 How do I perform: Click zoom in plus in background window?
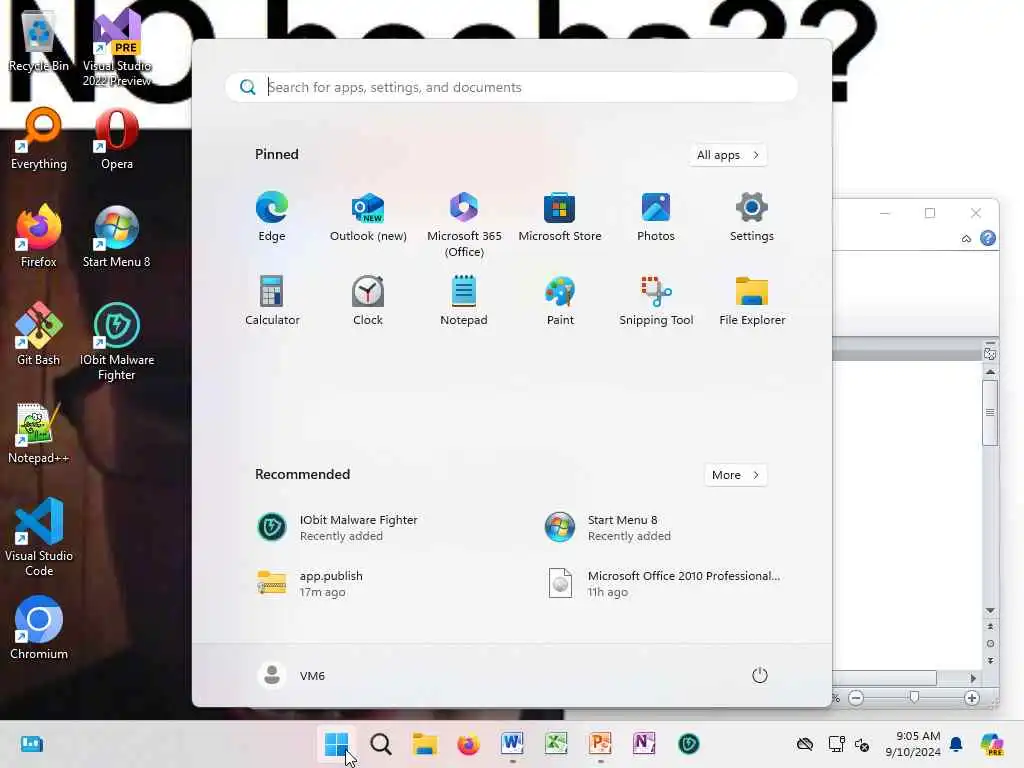[972, 698]
